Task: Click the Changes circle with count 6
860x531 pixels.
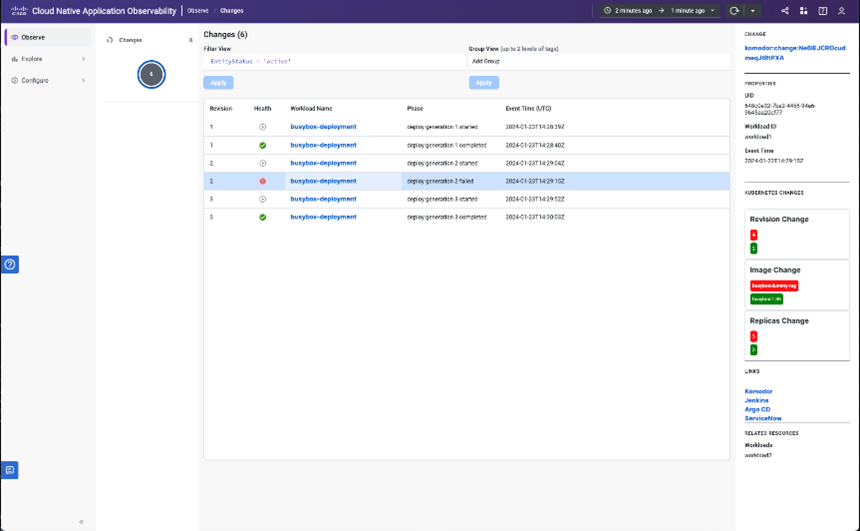Action: (151, 74)
